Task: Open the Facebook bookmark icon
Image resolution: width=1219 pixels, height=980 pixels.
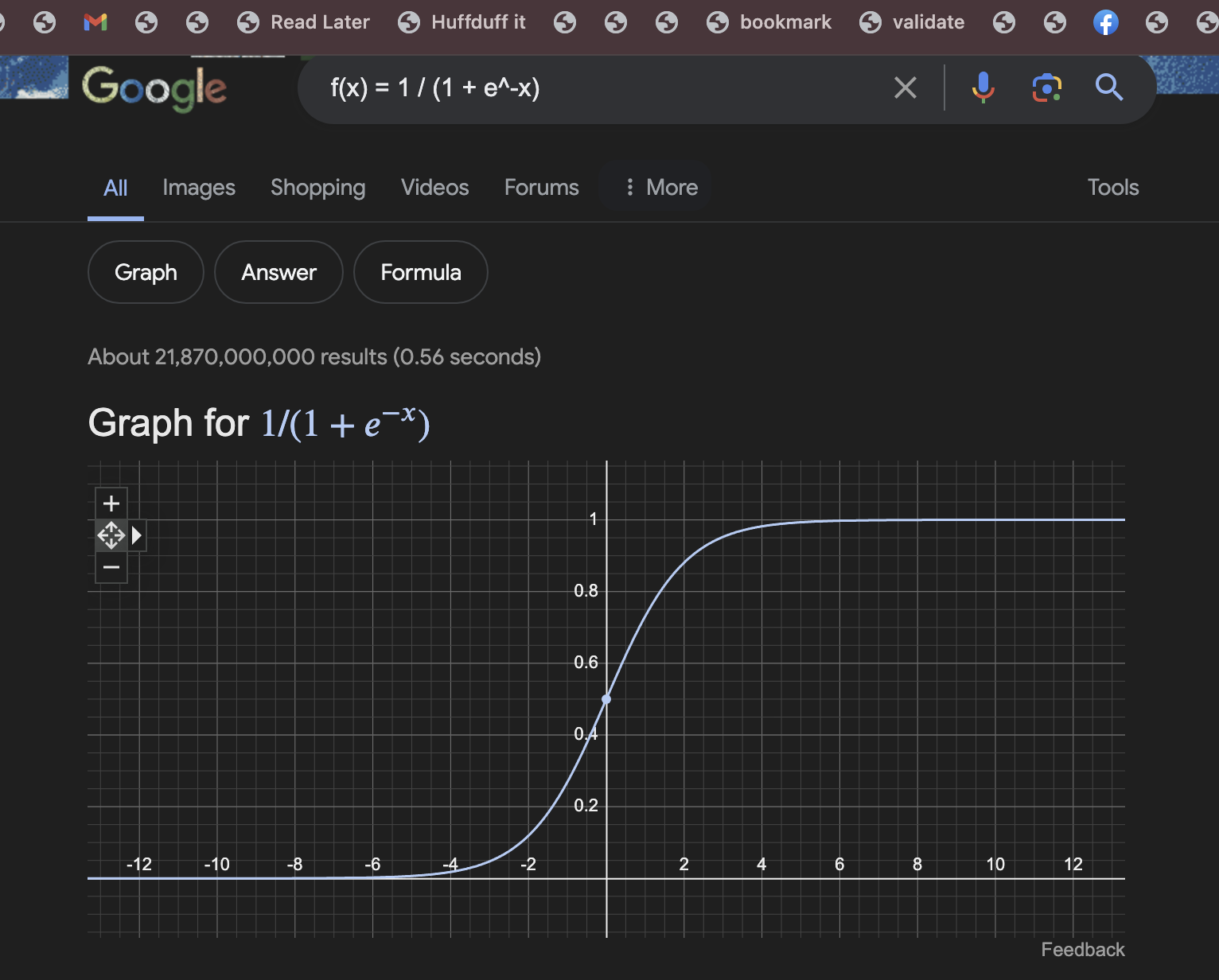Action: (1105, 22)
